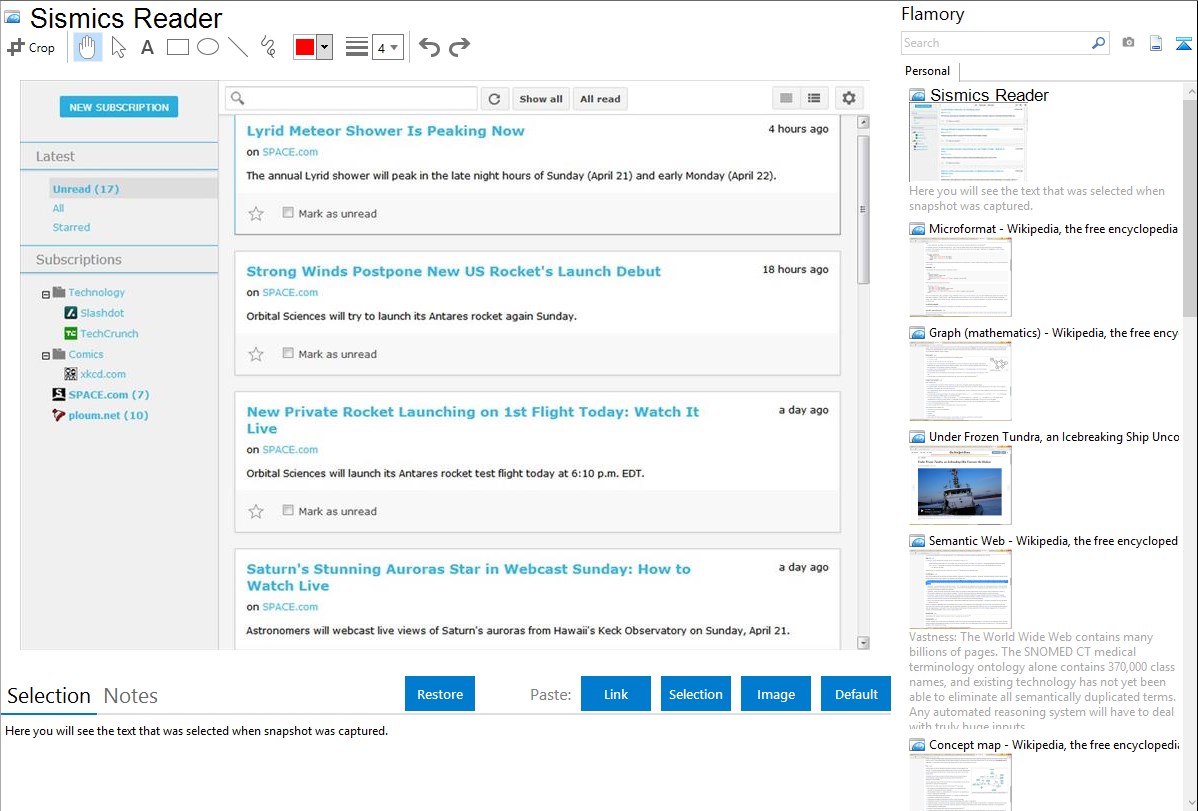
Task: Click the Restore button
Action: pyautogui.click(x=440, y=694)
